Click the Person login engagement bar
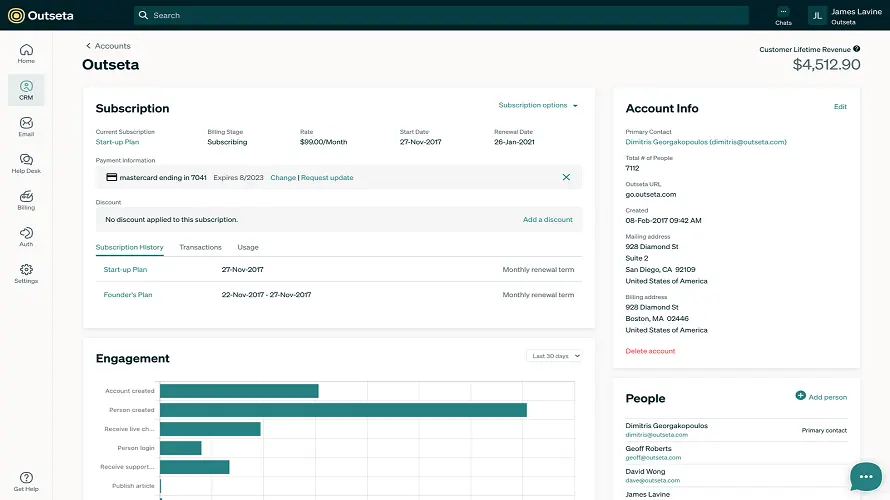 click(180, 448)
